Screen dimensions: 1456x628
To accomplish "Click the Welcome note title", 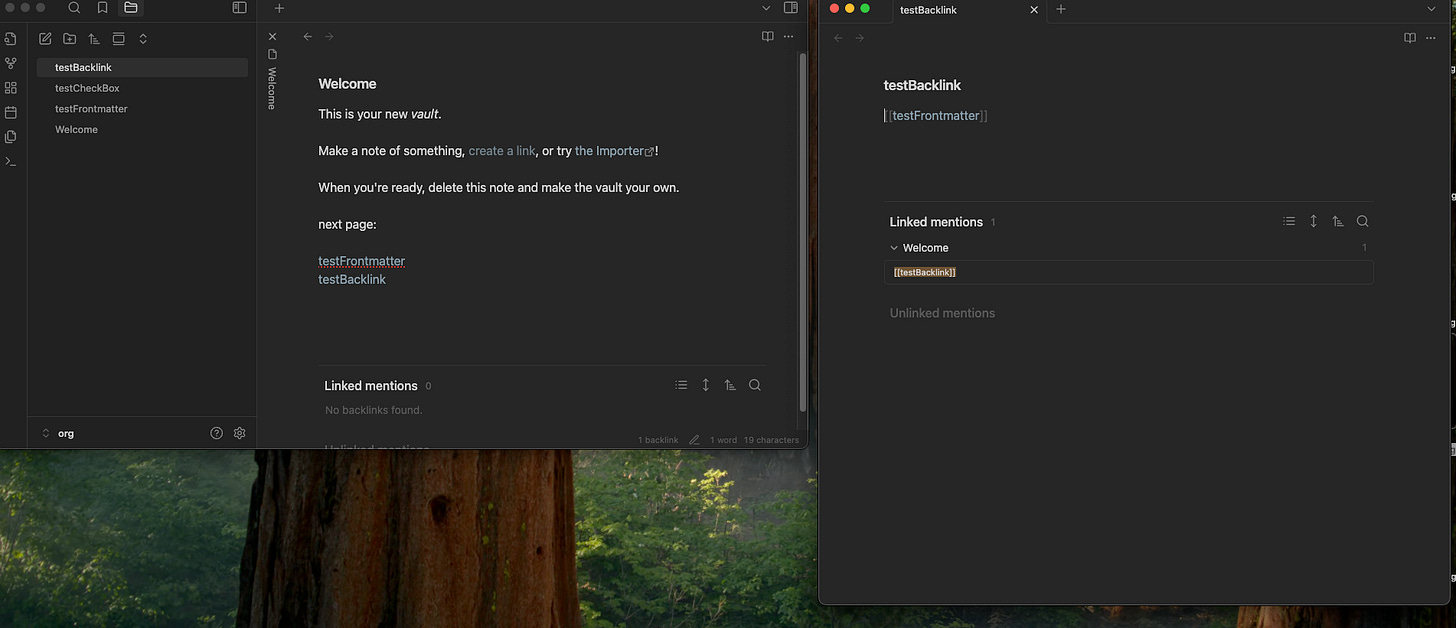I will tap(347, 84).
